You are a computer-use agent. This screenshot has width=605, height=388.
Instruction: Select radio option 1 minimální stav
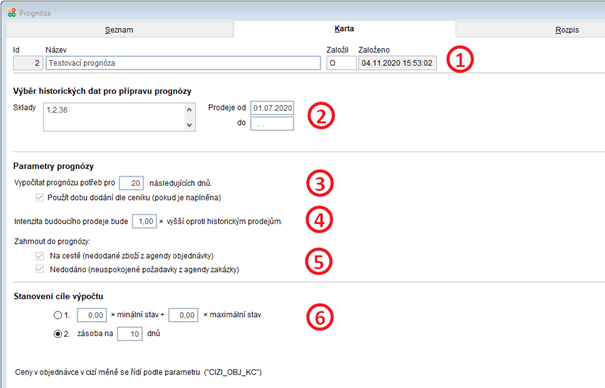coord(57,315)
